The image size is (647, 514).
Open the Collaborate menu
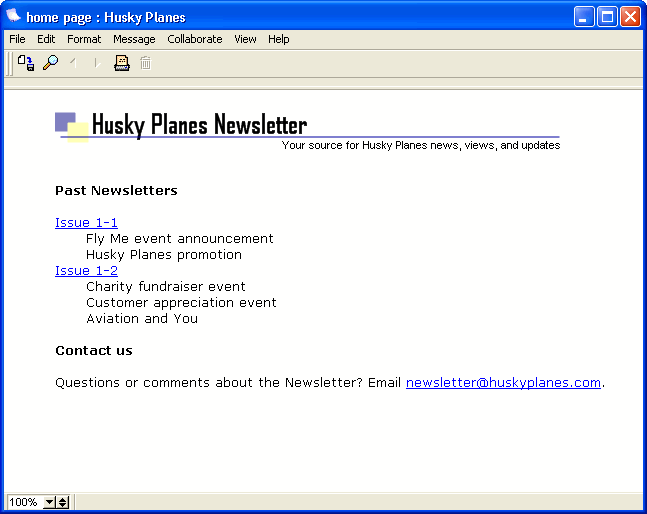tap(195, 39)
